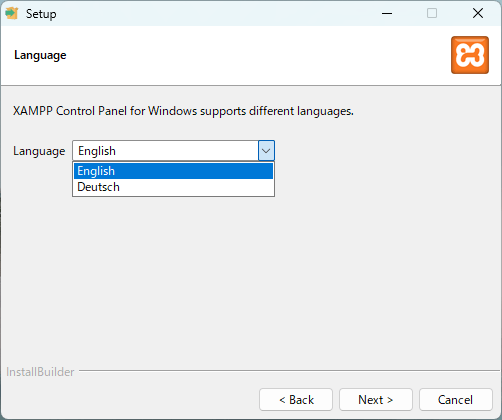The image size is (502, 420).
Task: Close the Setup window with X
Action: pyautogui.click(x=478, y=13)
